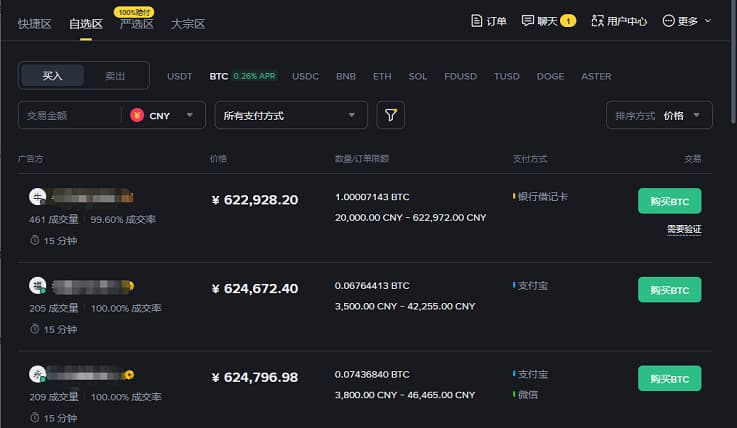Click the filter funnel icon
Image resolution: width=737 pixels, height=428 pixels.
(391, 116)
